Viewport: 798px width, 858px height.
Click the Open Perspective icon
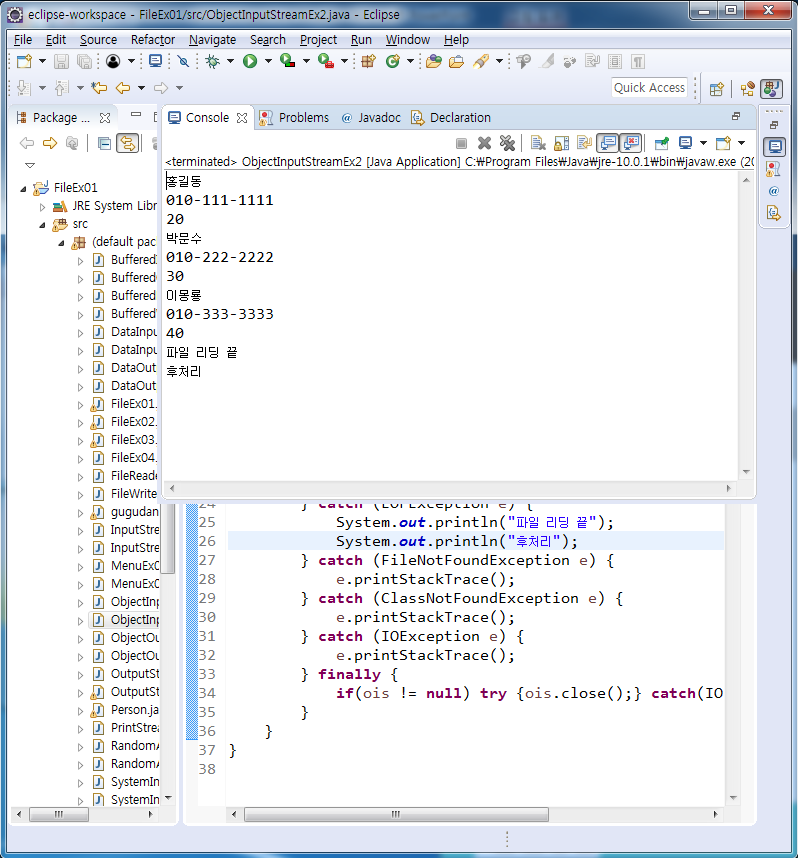coord(716,89)
